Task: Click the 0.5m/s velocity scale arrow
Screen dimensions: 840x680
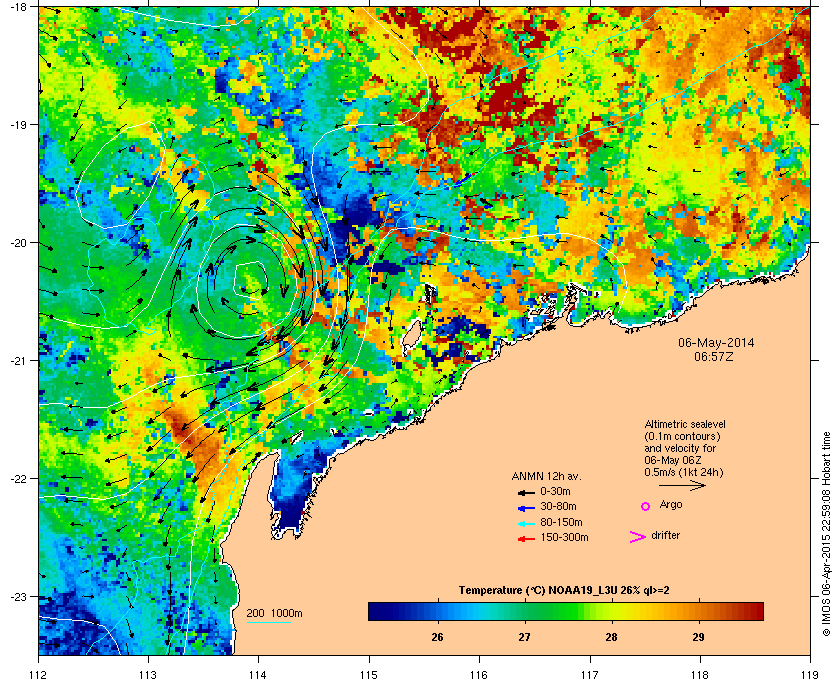Action: click(682, 485)
